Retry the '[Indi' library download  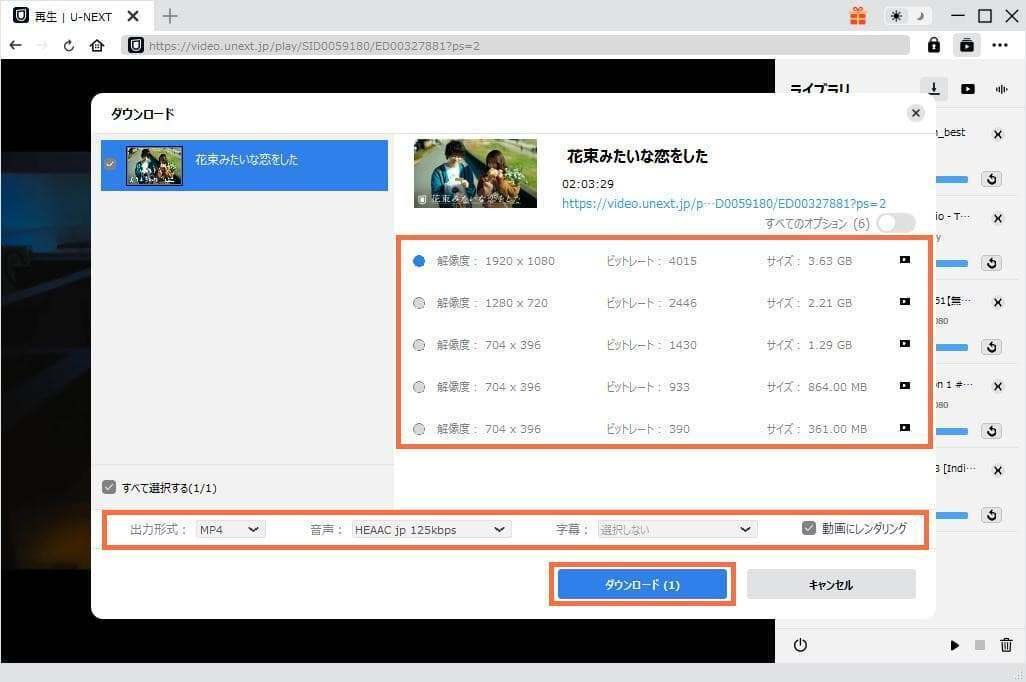(991, 514)
